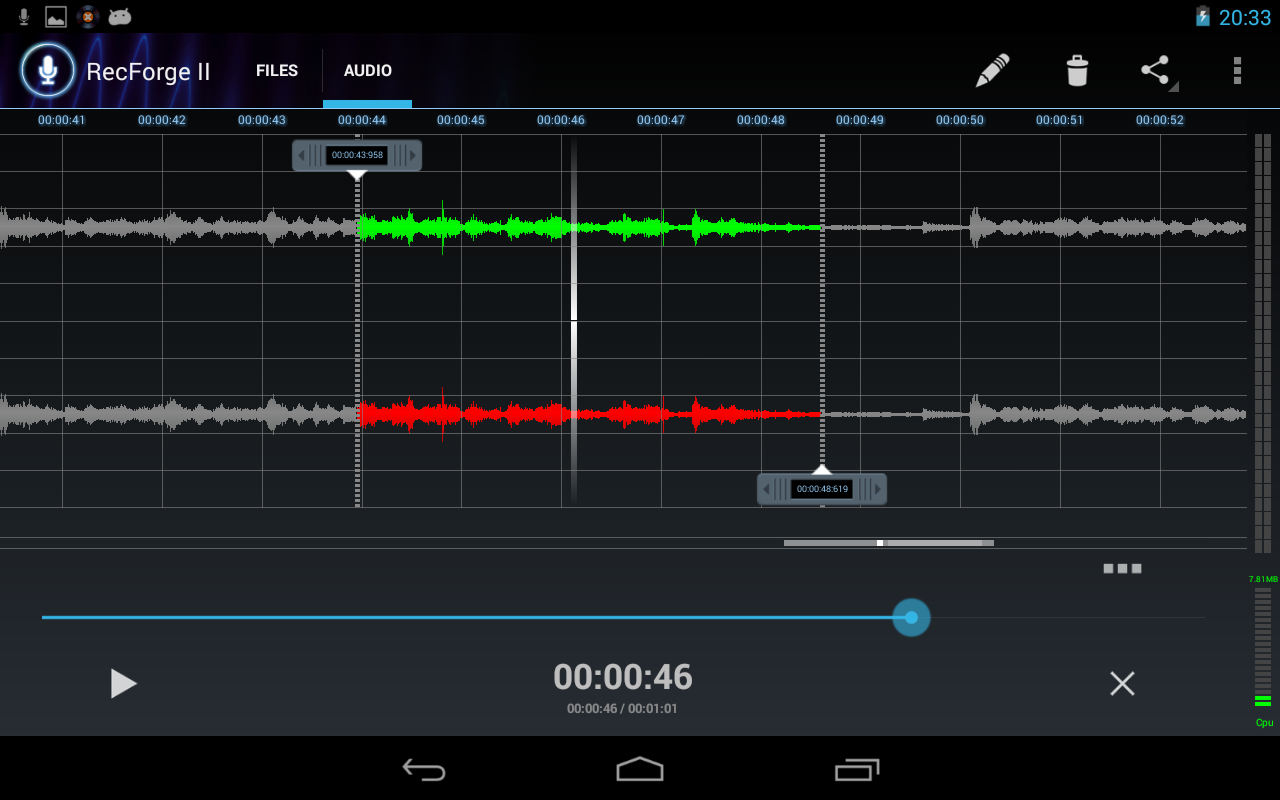
Task: Dismiss playback with the X button
Action: pyautogui.click(x=1122, y=683)
